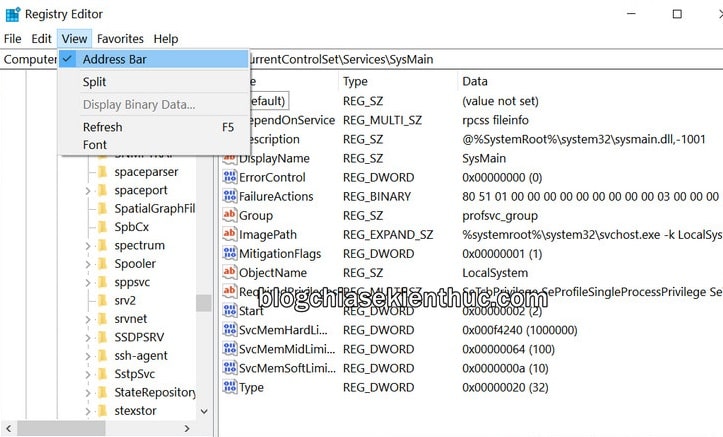Expand the ssh-agent tree node
Image resolution: width=723 pixels, height=437 pixels.
click(88, 356)
